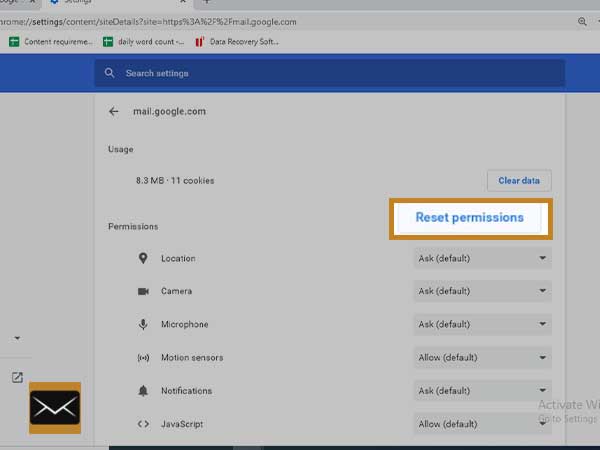Click the address bar URL
Image resolution: width=600 pixels, height=450 pixels.
pos(148,22)
